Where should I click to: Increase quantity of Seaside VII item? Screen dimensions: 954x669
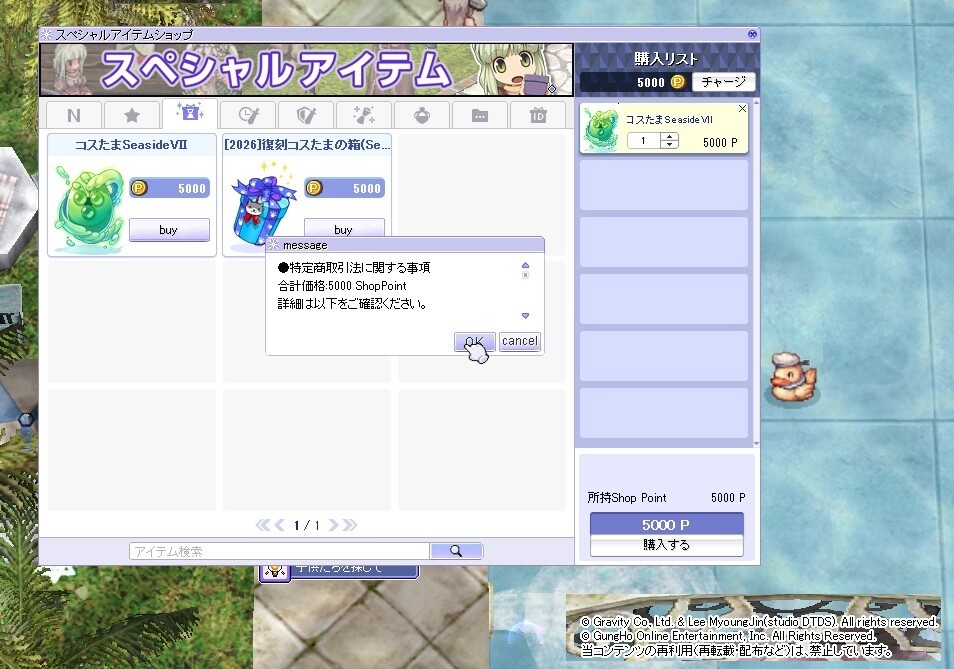coord(669,137)
